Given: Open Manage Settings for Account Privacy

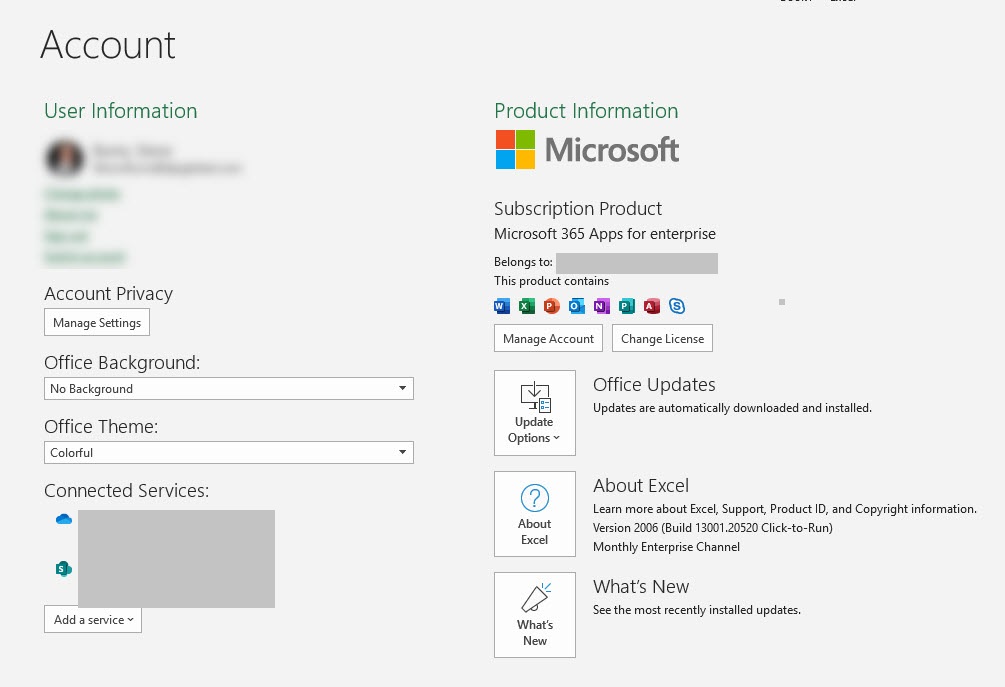Looking at the screenshot, I should [97, 322].
